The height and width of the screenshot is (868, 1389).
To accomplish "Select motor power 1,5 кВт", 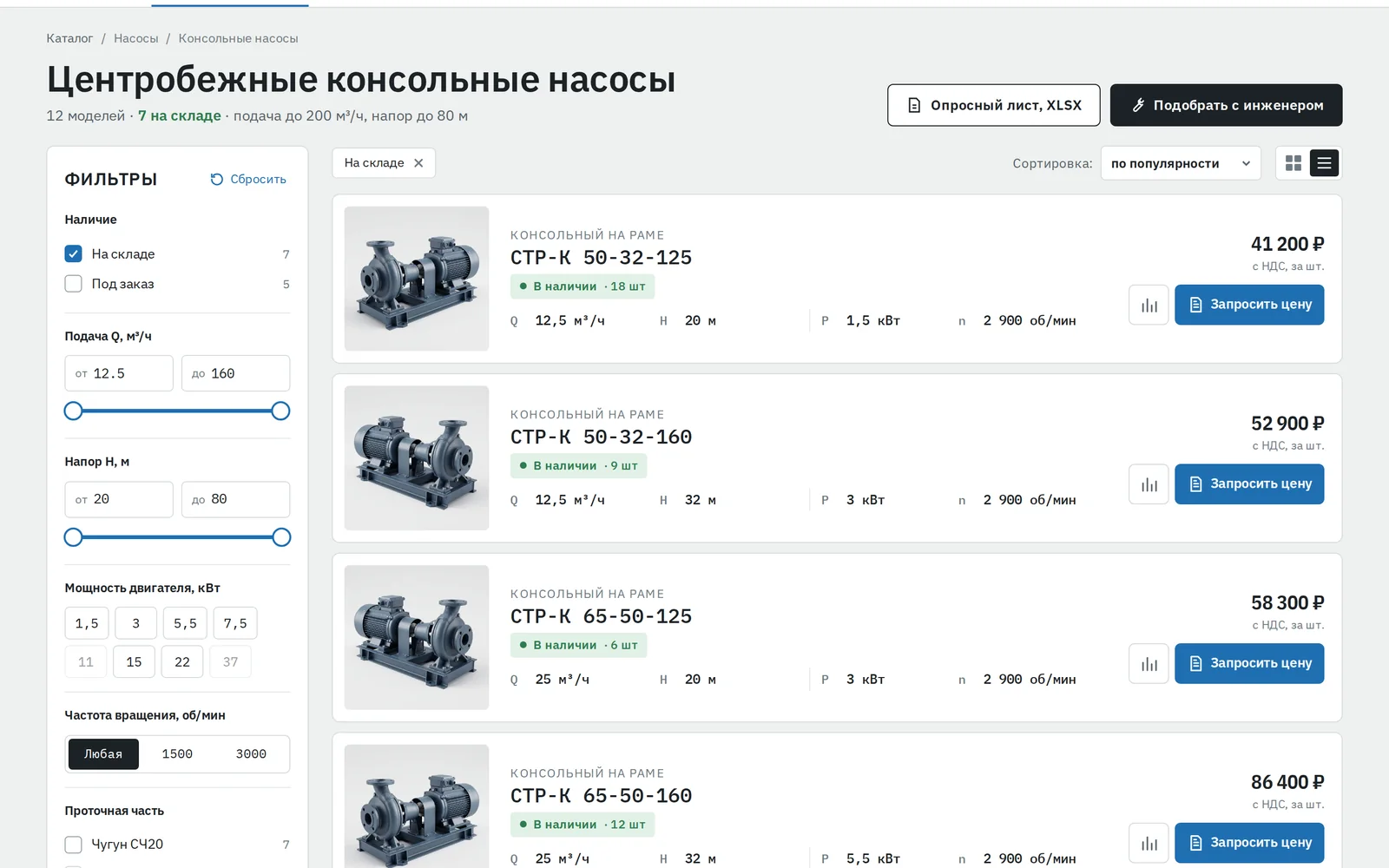I will tap(87, 623).
